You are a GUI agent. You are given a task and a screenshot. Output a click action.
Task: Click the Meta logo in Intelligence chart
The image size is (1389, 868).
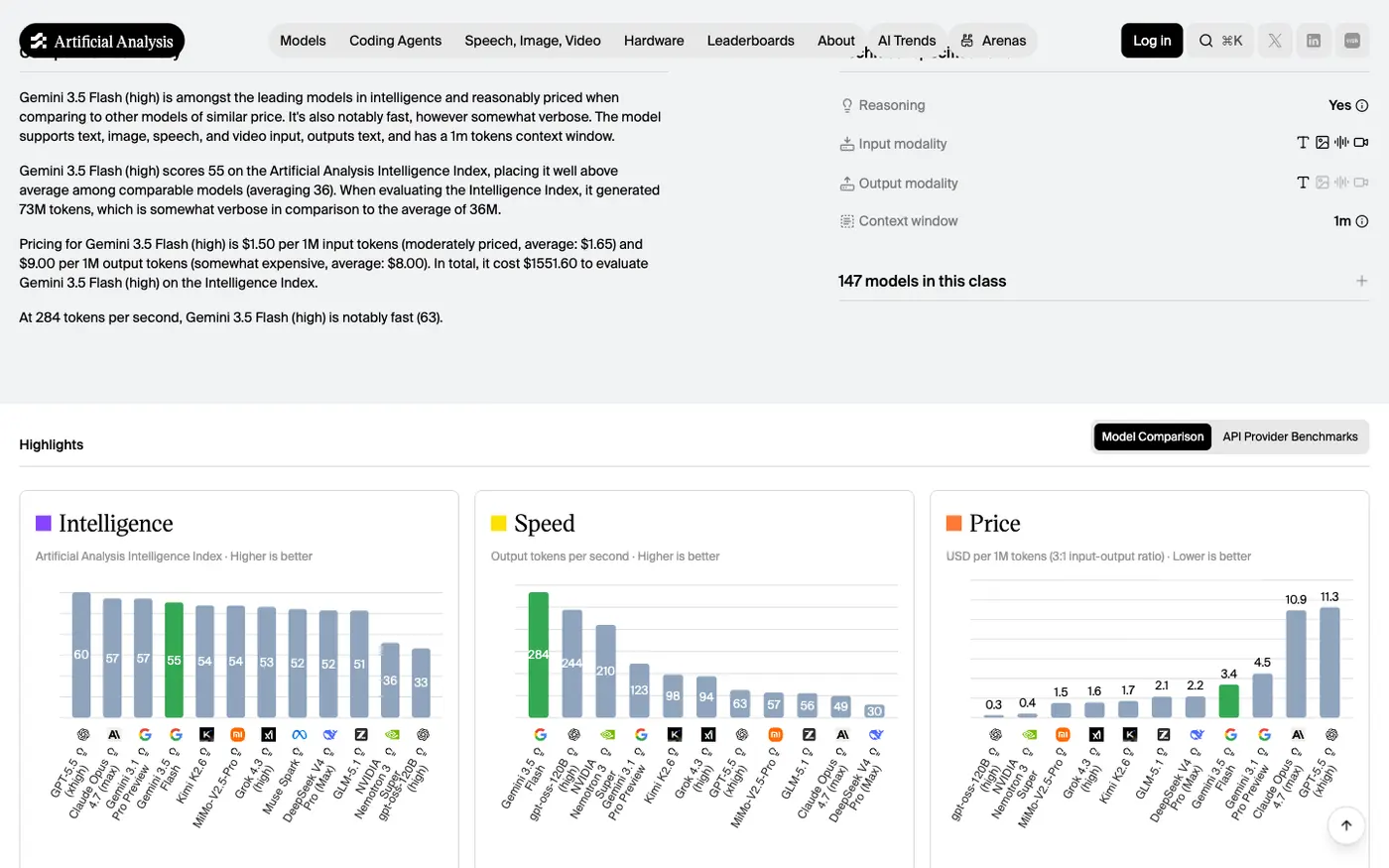(299, 735)
